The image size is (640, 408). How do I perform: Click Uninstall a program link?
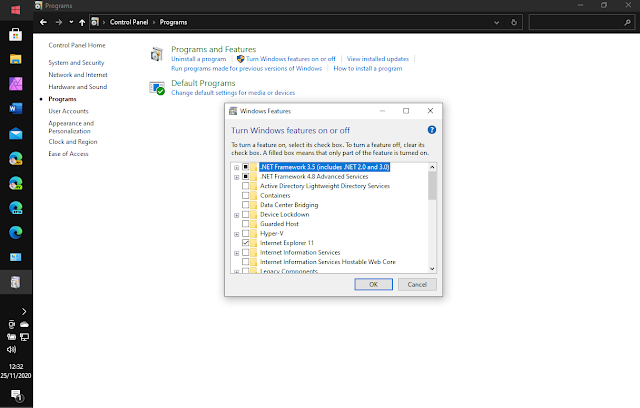click(x=198, y=59)
